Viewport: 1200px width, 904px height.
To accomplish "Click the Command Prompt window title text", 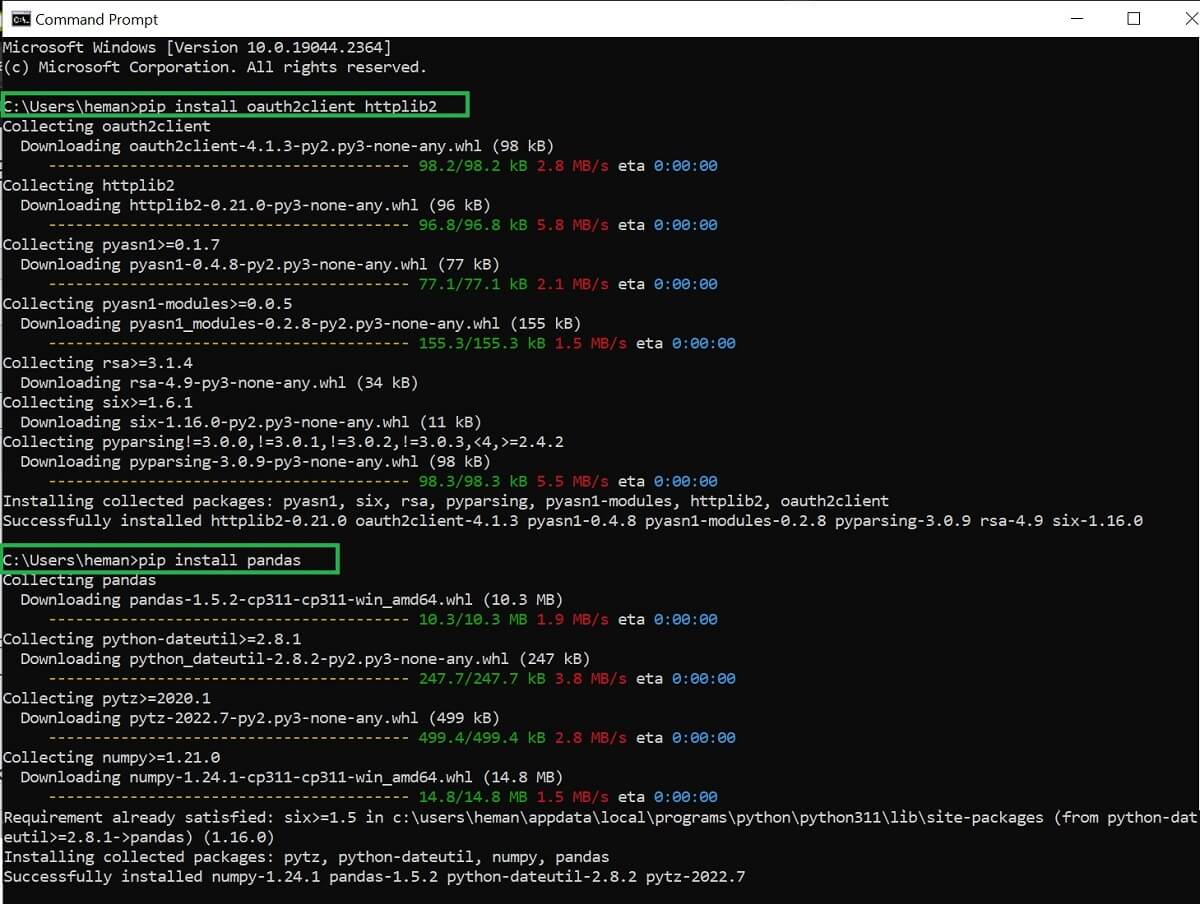I will [97, 19].
